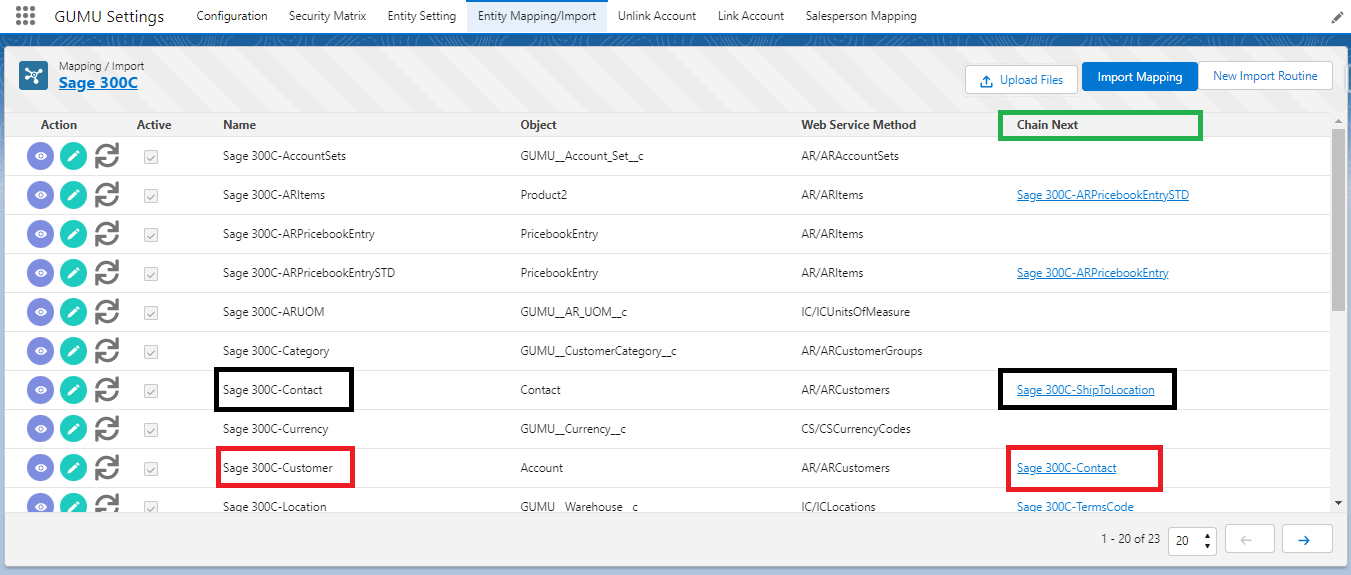
Task: View Sage 300C-ARPricebookEntrySTD row eye icon
Action: coord(40,274)
